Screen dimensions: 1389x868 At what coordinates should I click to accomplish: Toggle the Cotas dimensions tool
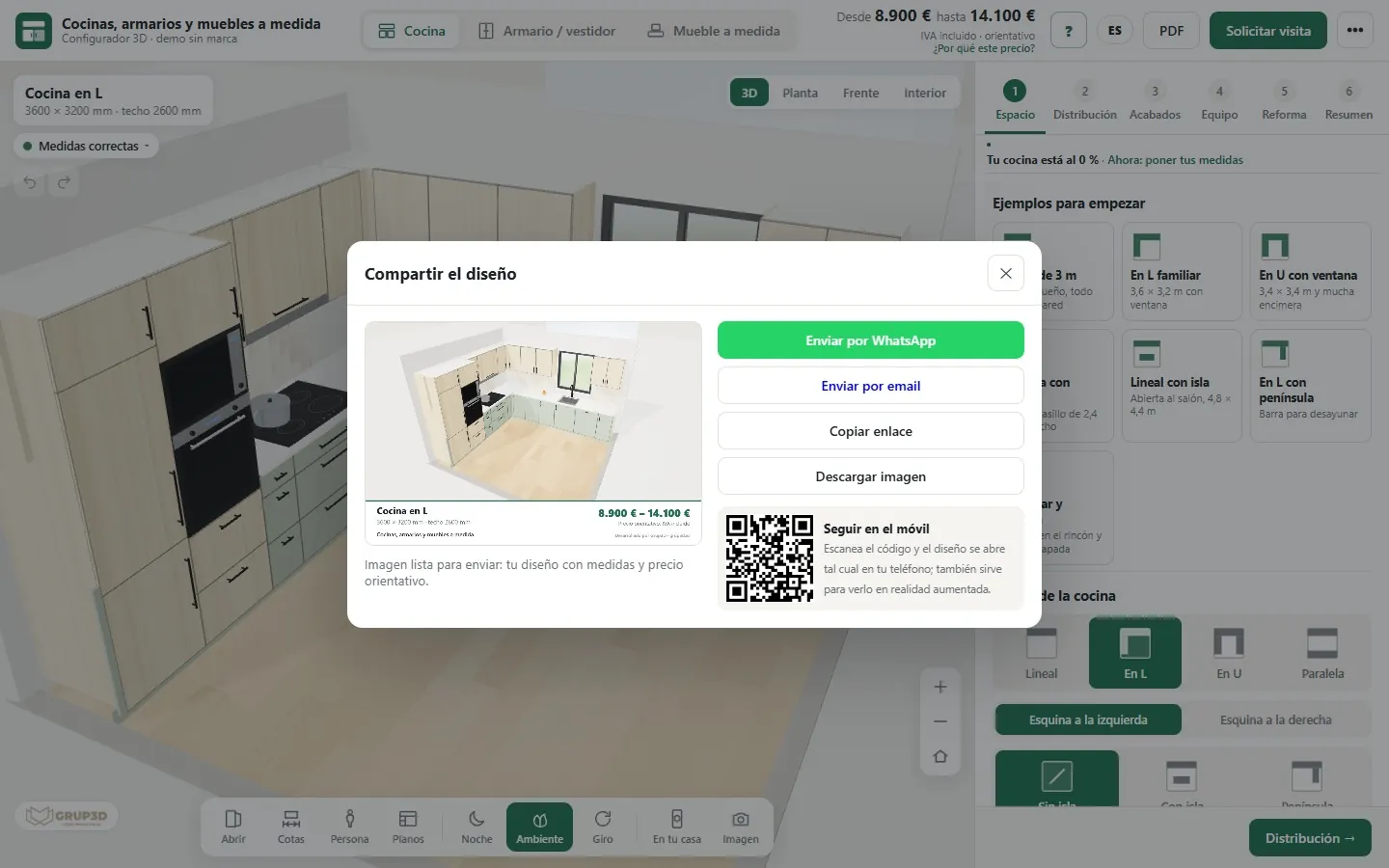click(291, 827)
